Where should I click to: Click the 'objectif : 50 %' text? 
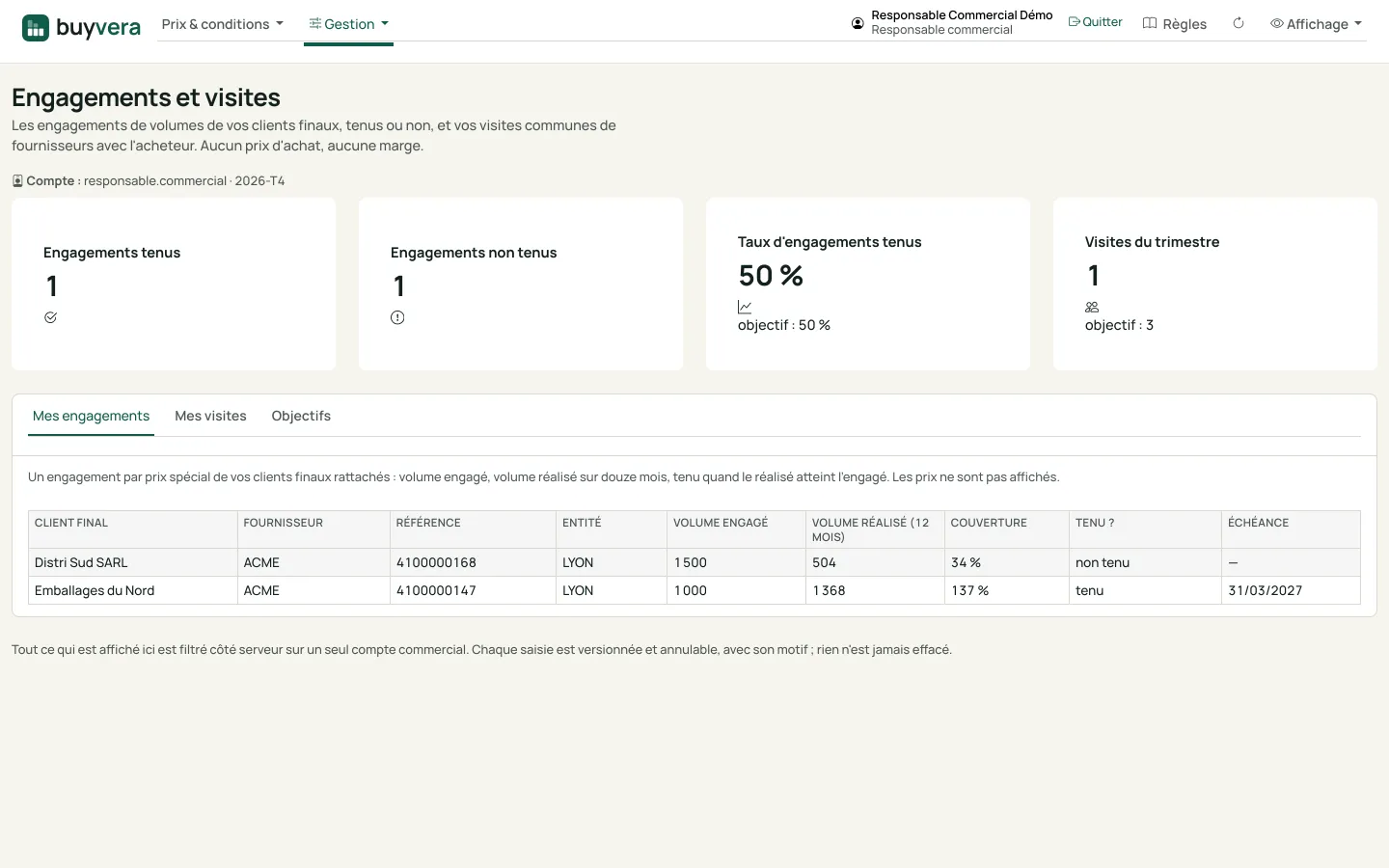click(x=784, y=325)
